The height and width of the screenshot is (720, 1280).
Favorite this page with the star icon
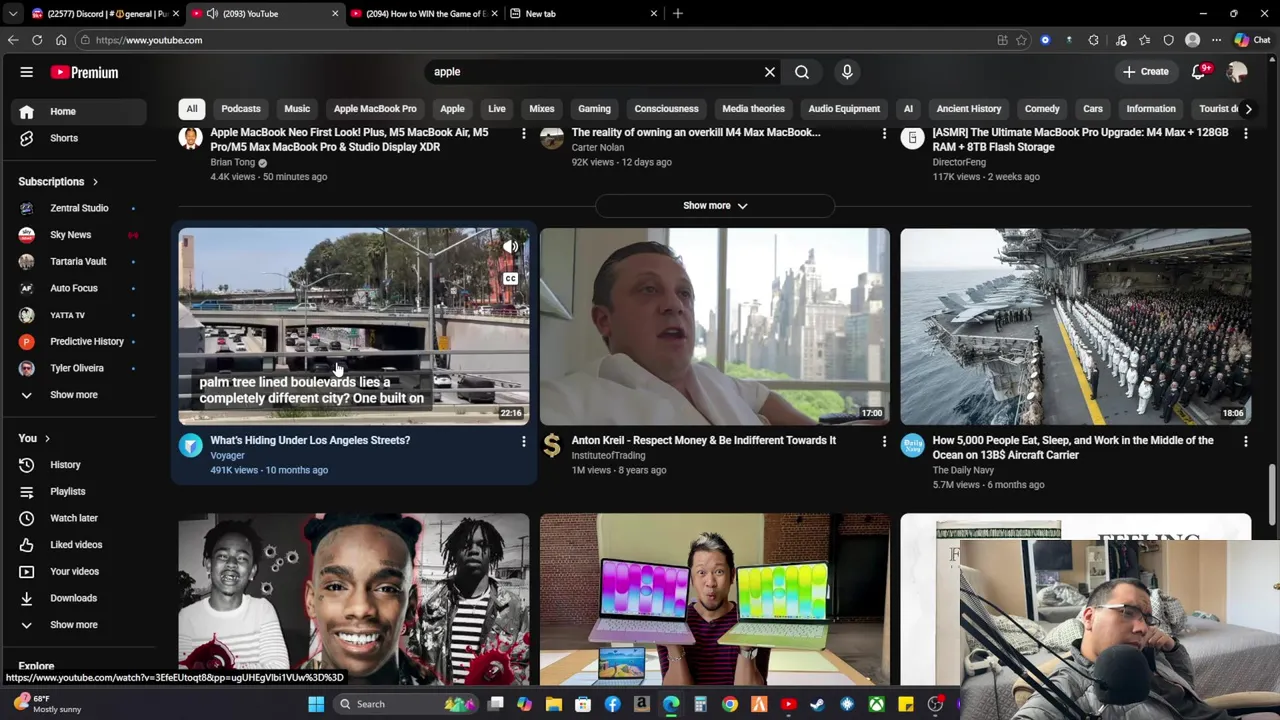(x=1021, y=40)
